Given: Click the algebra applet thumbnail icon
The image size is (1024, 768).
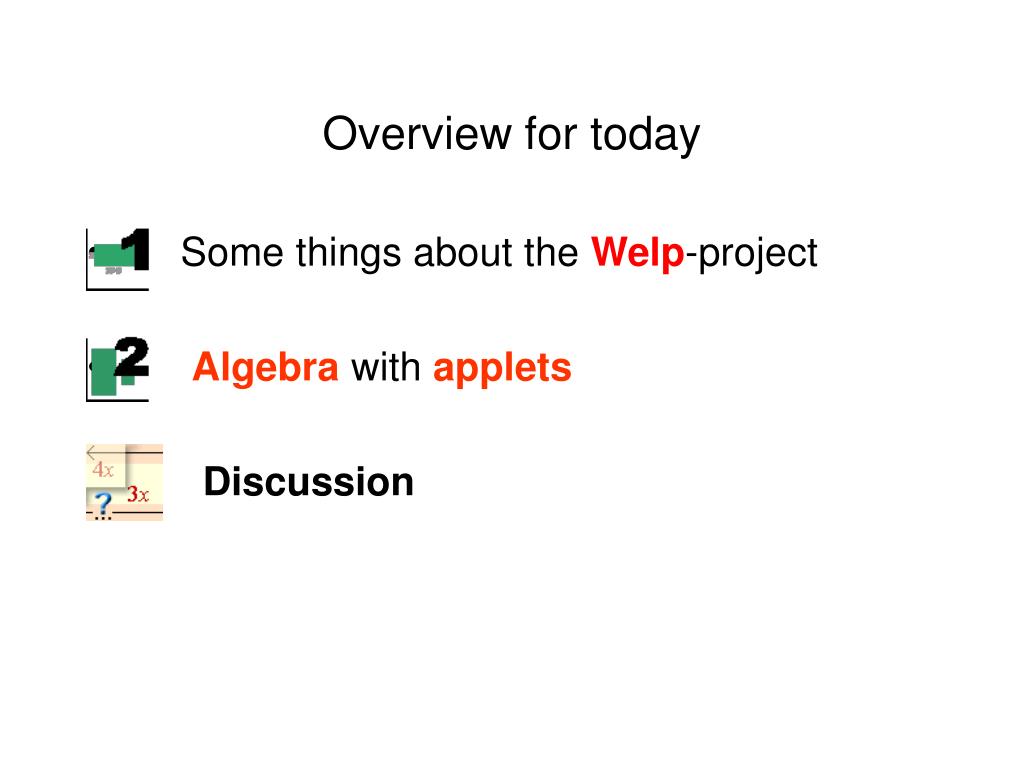Looking at the screenshot, I should (x=124, y=483).
